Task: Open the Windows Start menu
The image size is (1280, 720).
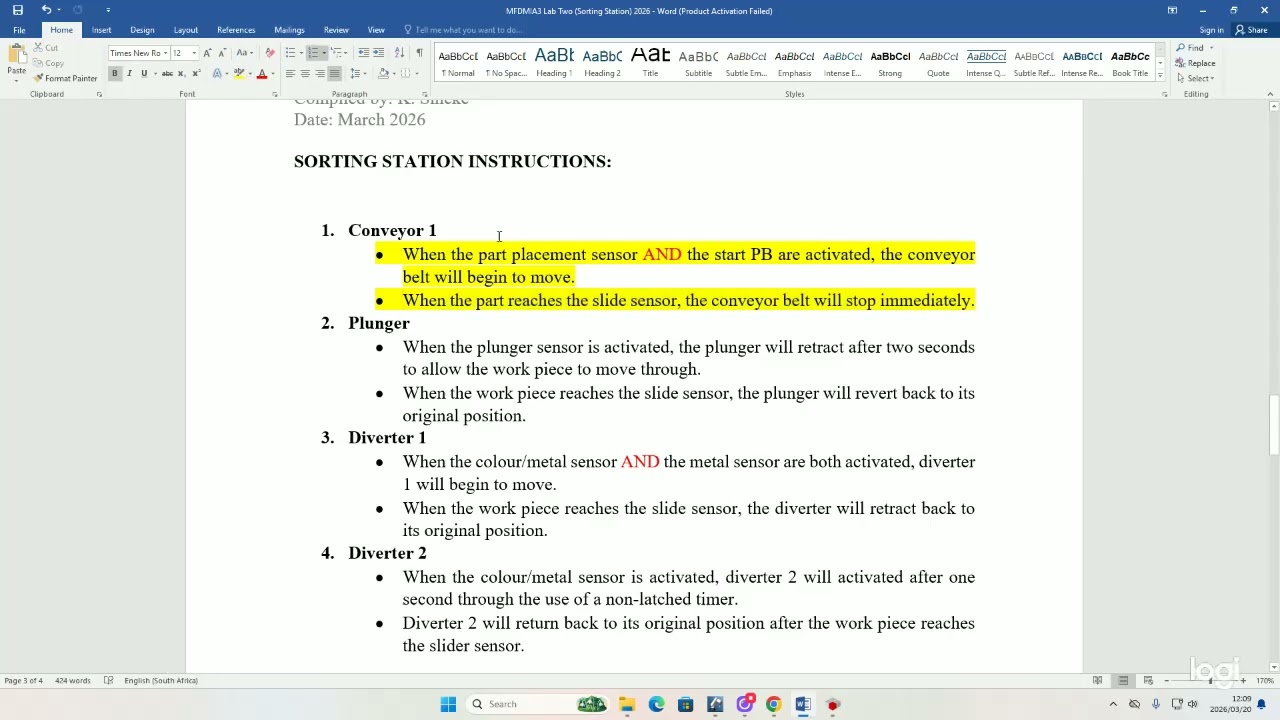Action: point(448,704)
